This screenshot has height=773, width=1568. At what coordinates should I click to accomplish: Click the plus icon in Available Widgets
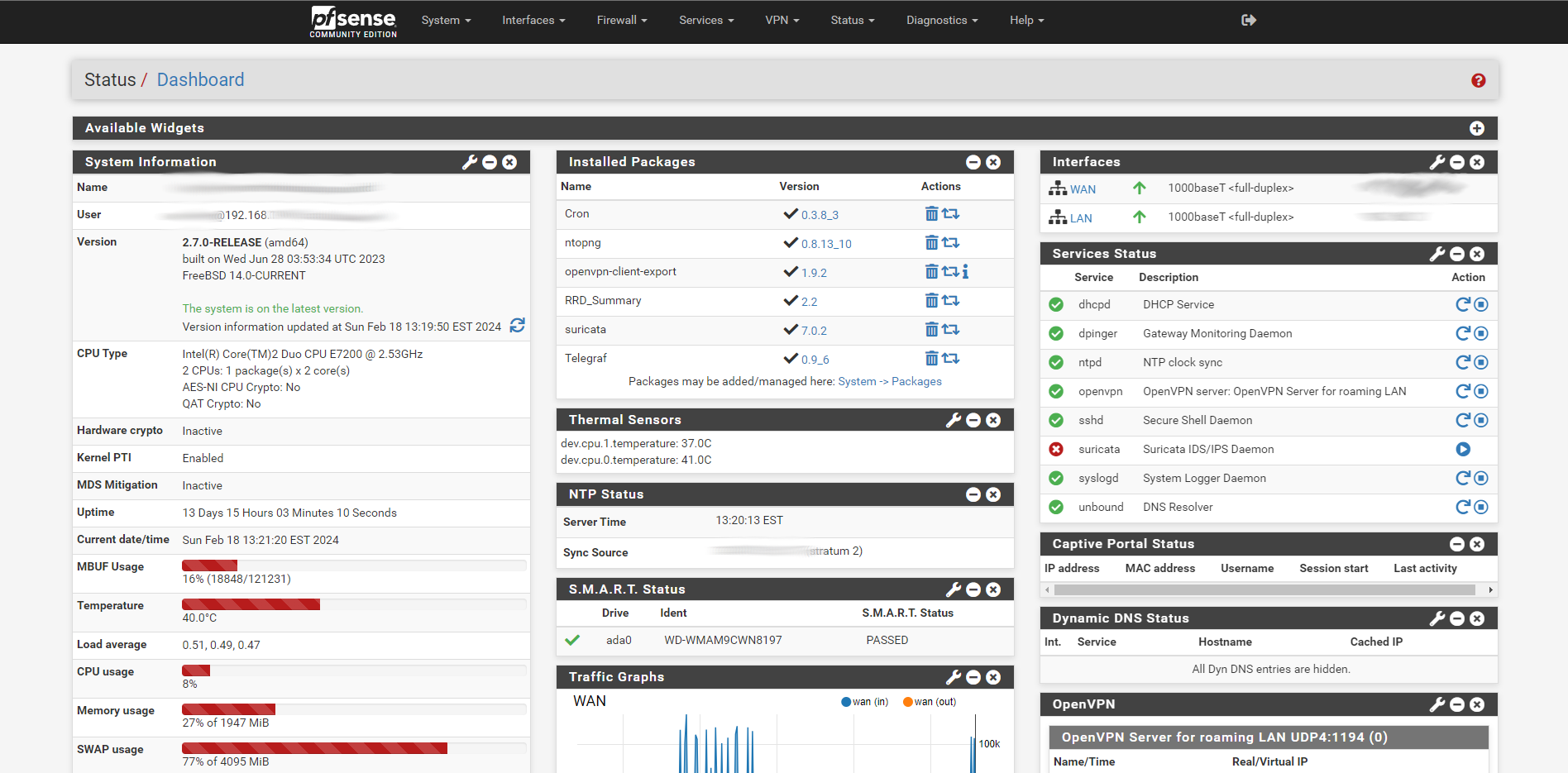coord(1477,128)
